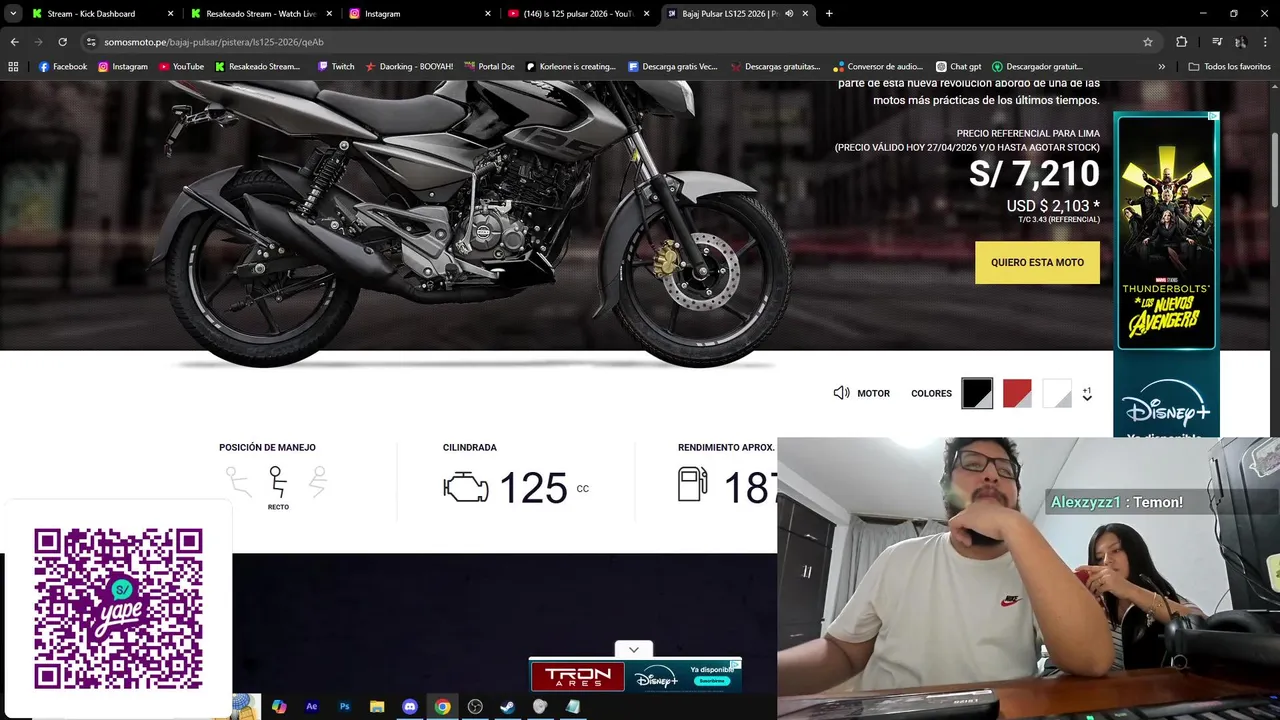Select the white motorcycle color swatch

tap(1057, 393)
